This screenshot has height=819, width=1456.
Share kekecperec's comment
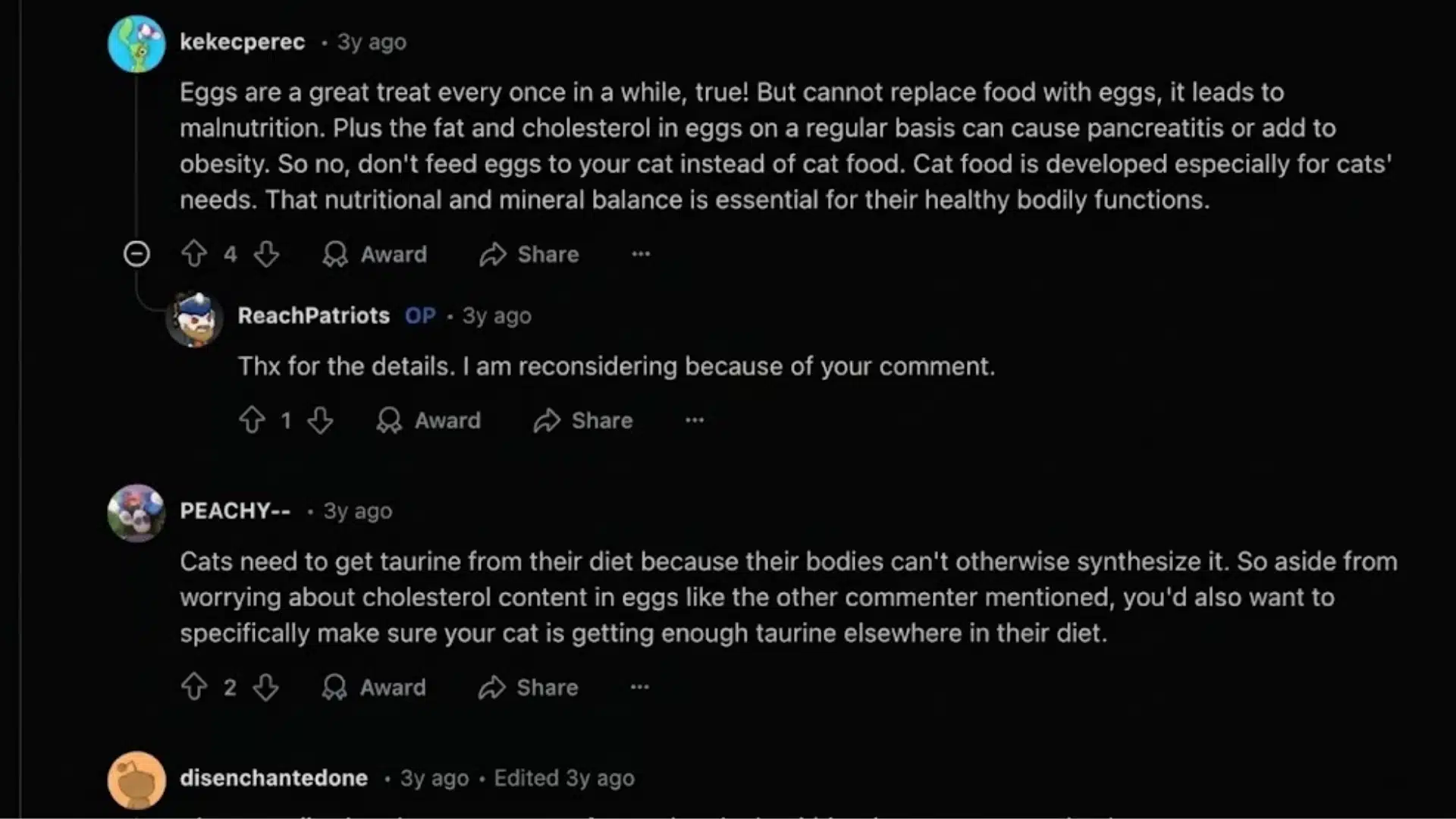coord(529,254)
